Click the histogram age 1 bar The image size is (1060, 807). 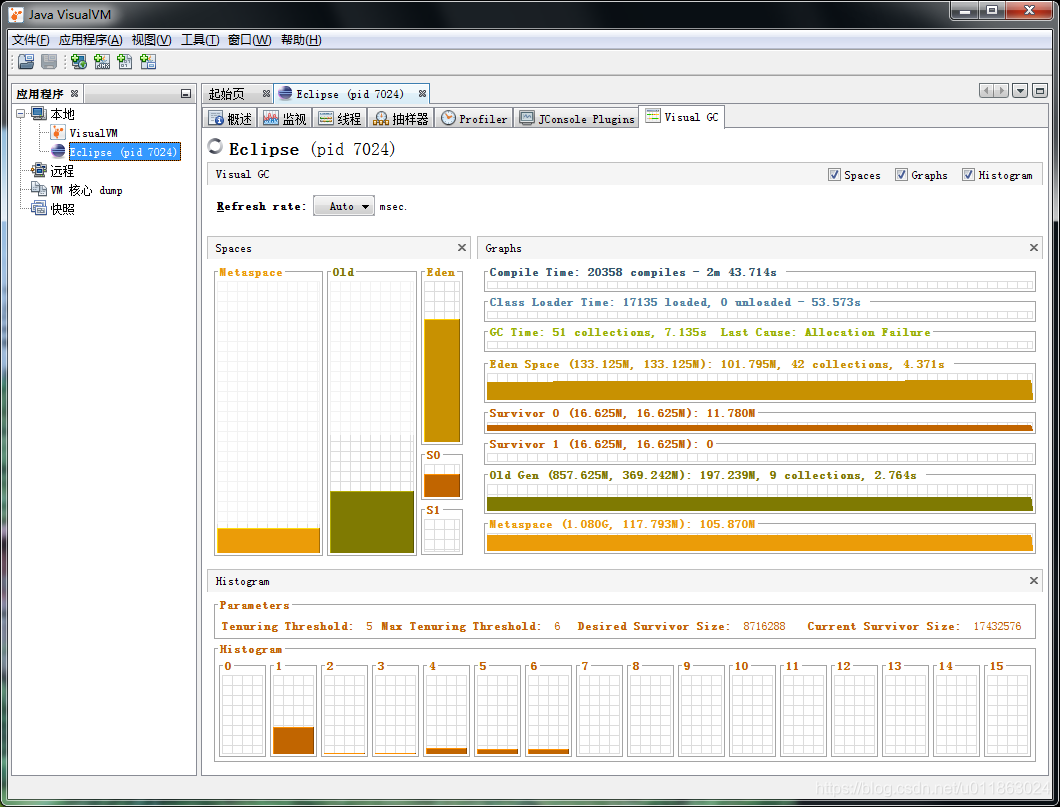(293, 741)
